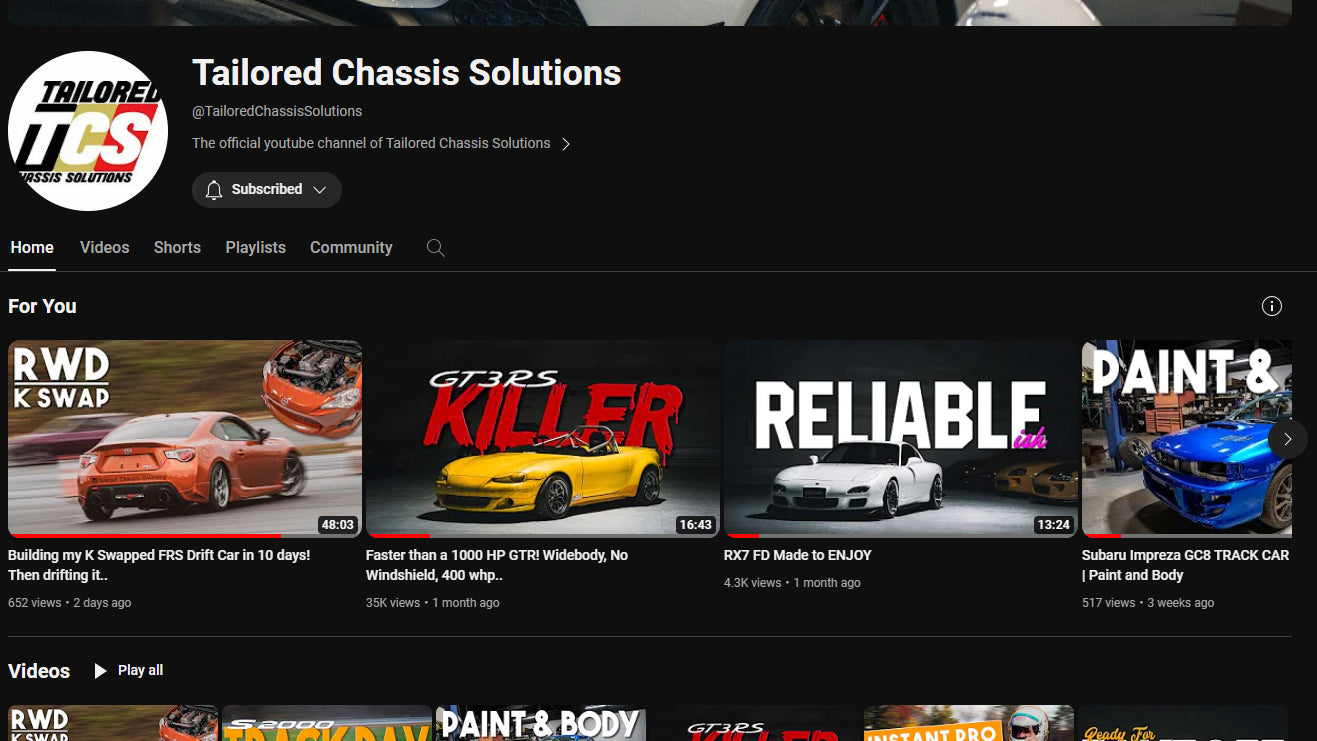Open the Reliable-ish RX7 video thumbnail

901,438
